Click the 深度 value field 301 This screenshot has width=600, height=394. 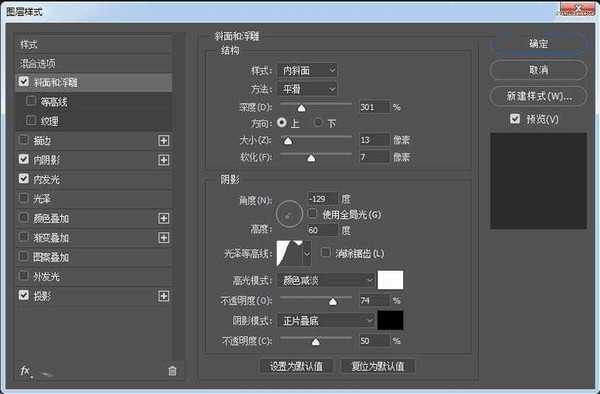pos(374,107)
